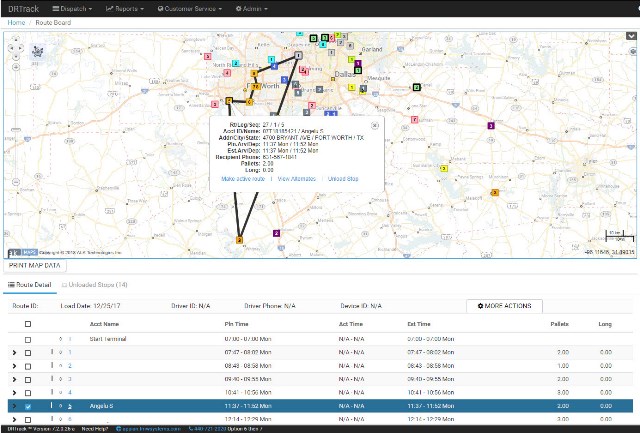
Task: Click the gear icon in More Actions
Action: coord(482,305)
